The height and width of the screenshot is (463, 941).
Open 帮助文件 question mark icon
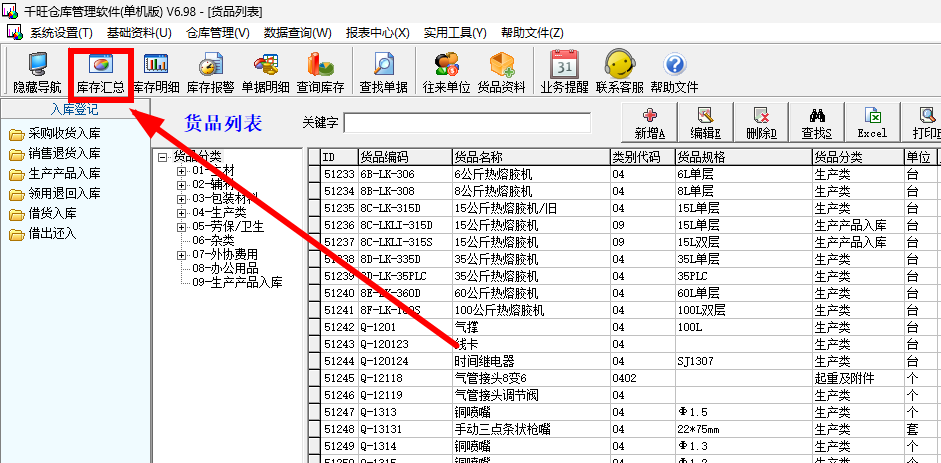[x=674, y=73]
